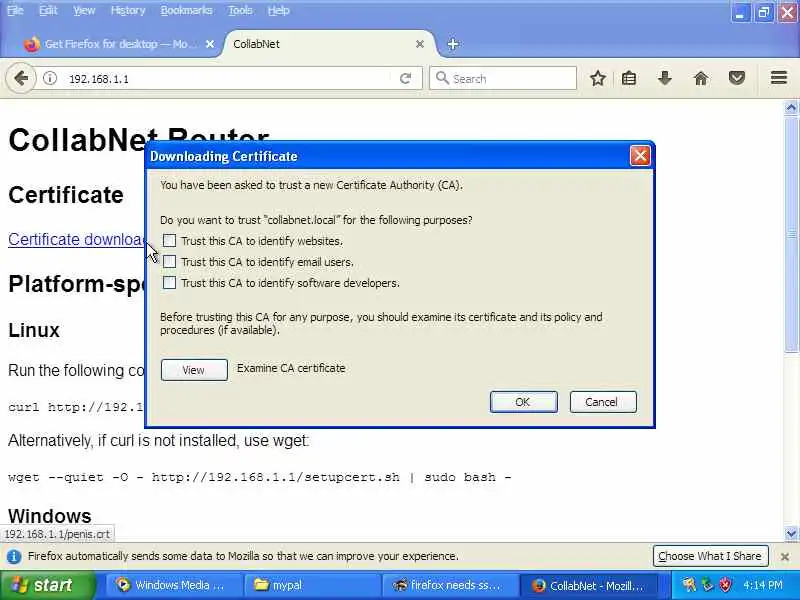Save page to Pocket icon
Viewport: 800px width, 600px height.
[737, 79]
